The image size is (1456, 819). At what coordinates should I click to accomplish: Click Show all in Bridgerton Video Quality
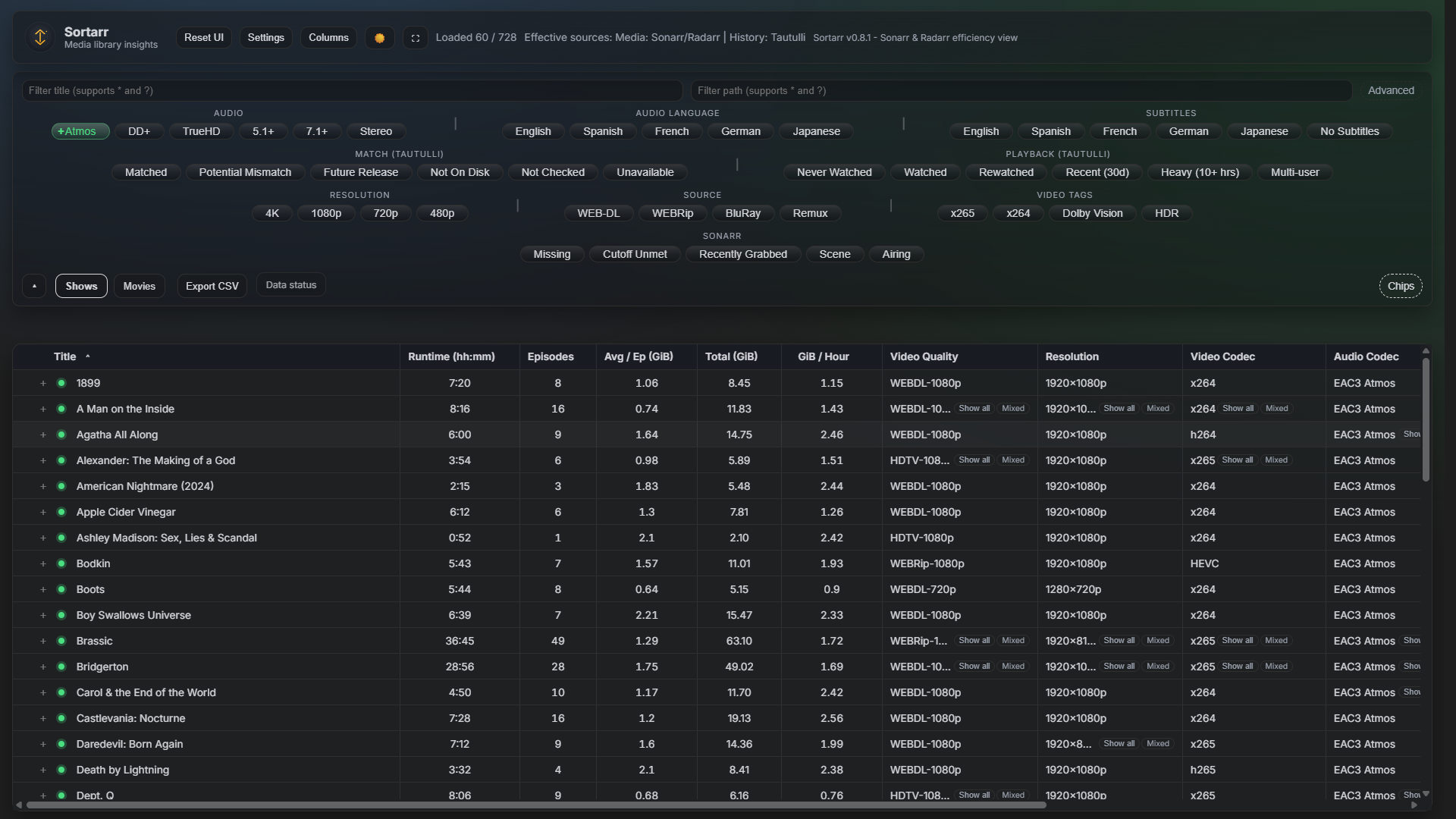pyautogui.click(x=974, y=666)
